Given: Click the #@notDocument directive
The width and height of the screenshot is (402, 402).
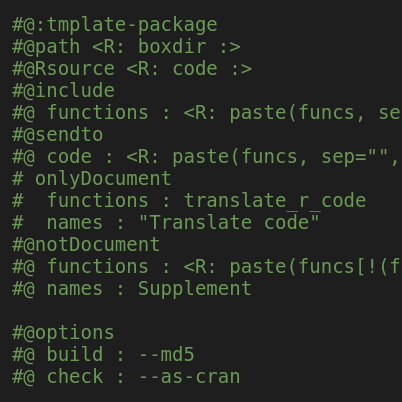Looking at the screenshot, I should [86, 245].
